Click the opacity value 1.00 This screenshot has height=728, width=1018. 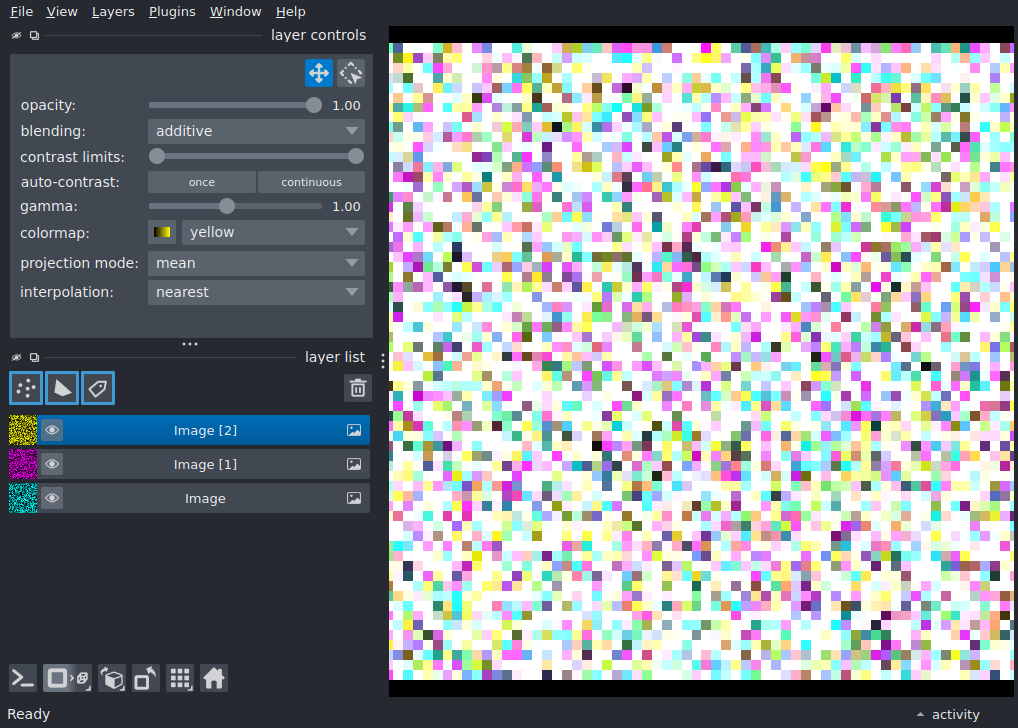346,106
